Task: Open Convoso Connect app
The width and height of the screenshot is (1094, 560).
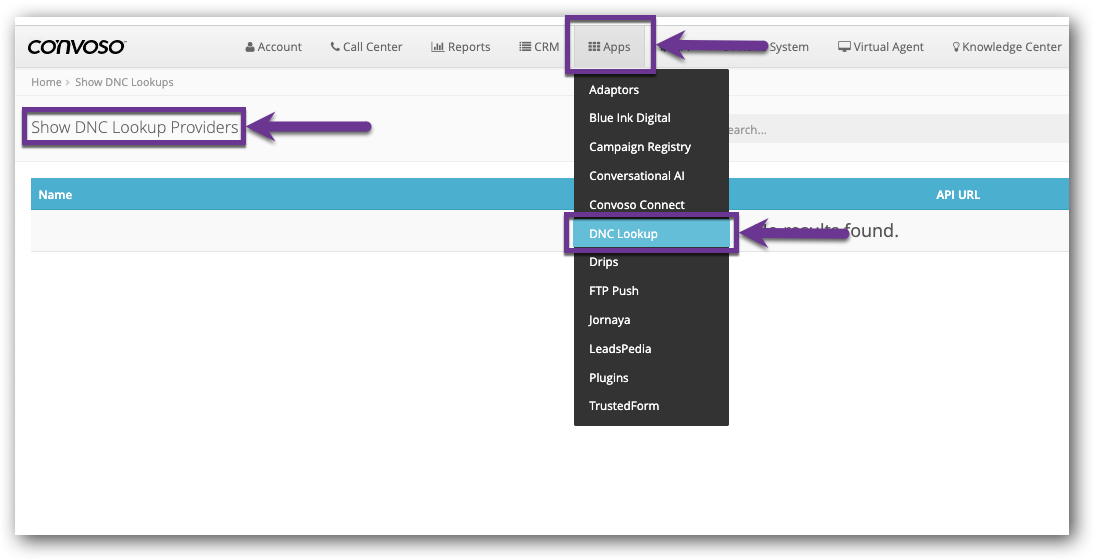Action: coord(651,204)
